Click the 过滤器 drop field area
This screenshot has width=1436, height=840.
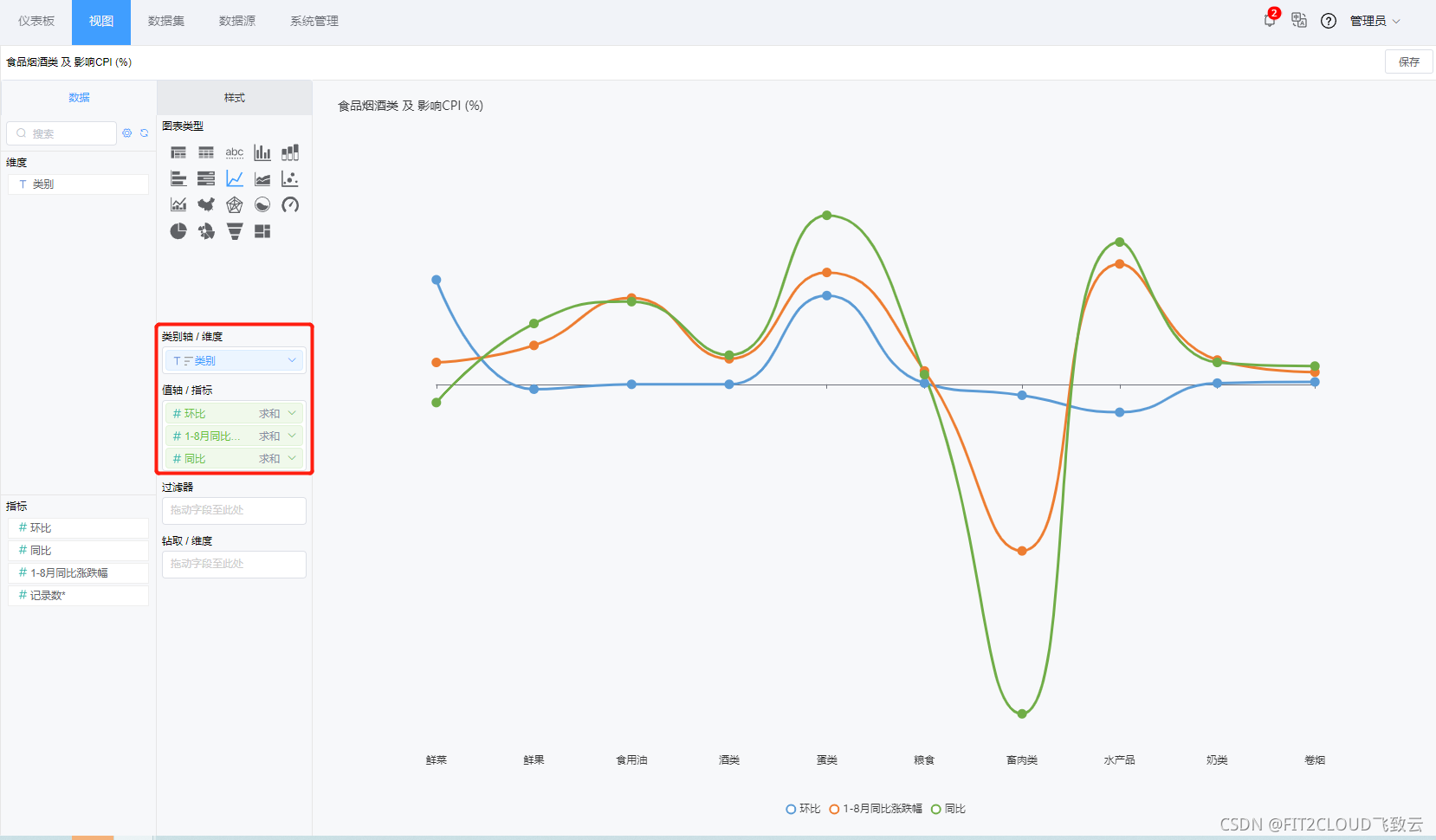point(234,510)
